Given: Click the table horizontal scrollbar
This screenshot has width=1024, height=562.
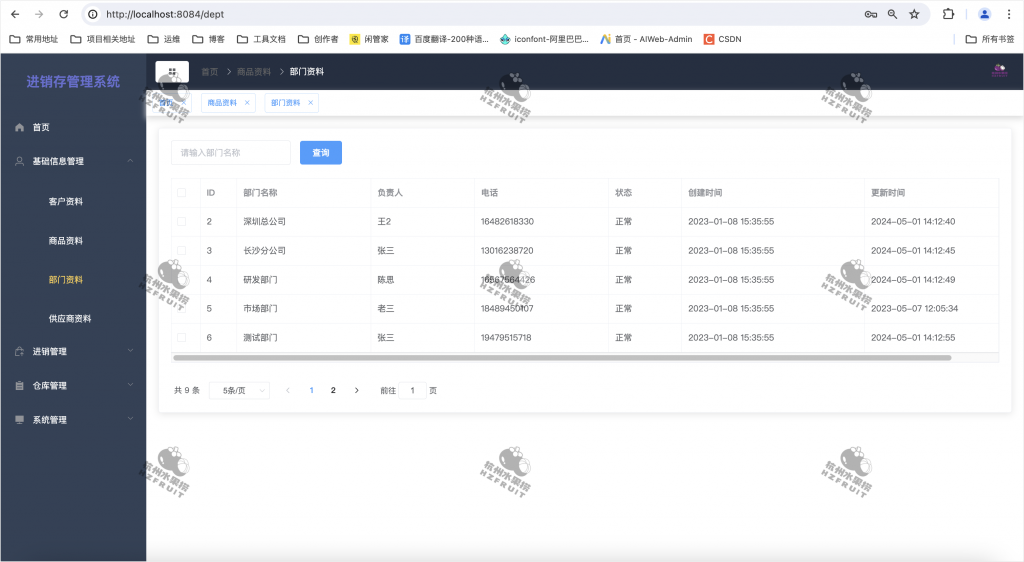Looking at the screenshot, I should click(x=562, y=358).
